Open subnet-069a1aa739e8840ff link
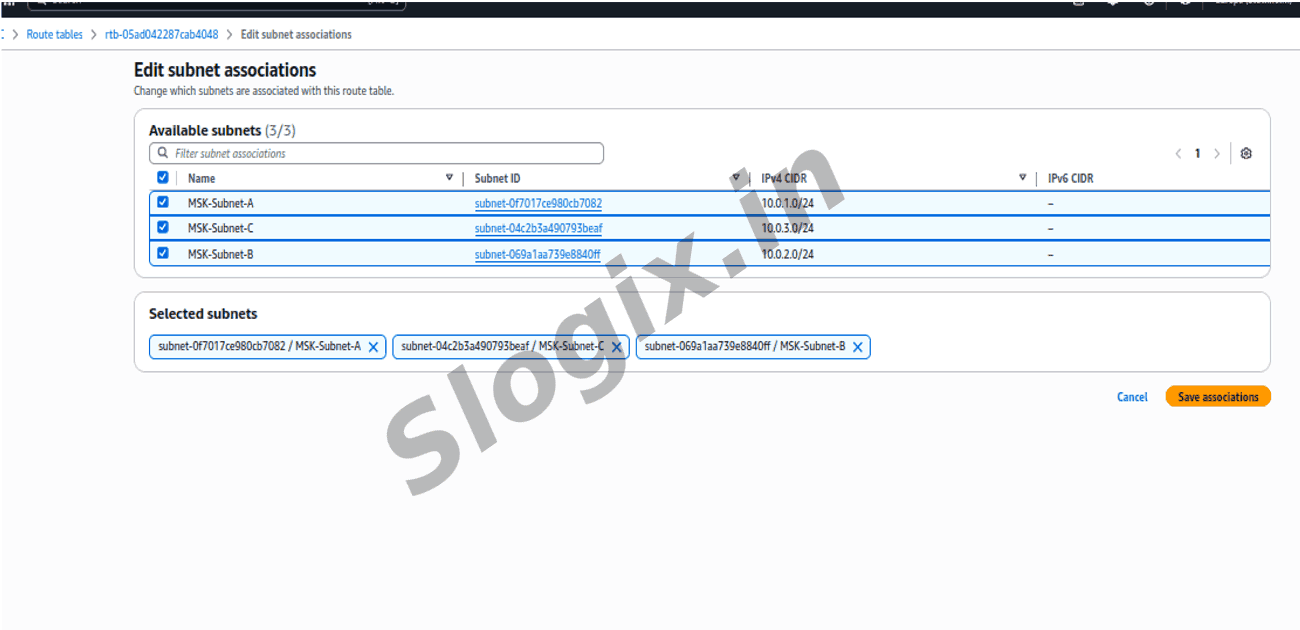1300x630 pixels. tap(537, 254)
